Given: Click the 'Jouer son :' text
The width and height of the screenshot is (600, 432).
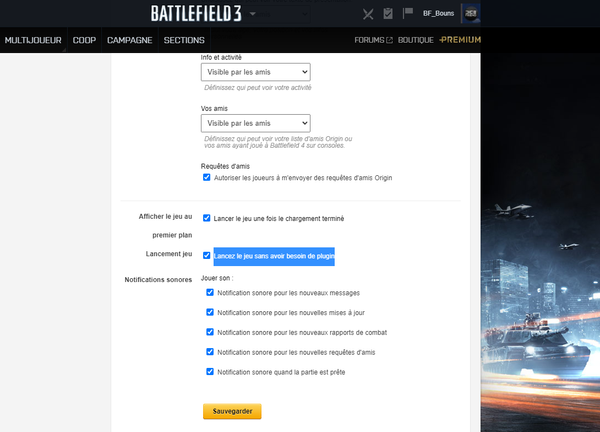Looking at the screenshot, I should [217, 278].
